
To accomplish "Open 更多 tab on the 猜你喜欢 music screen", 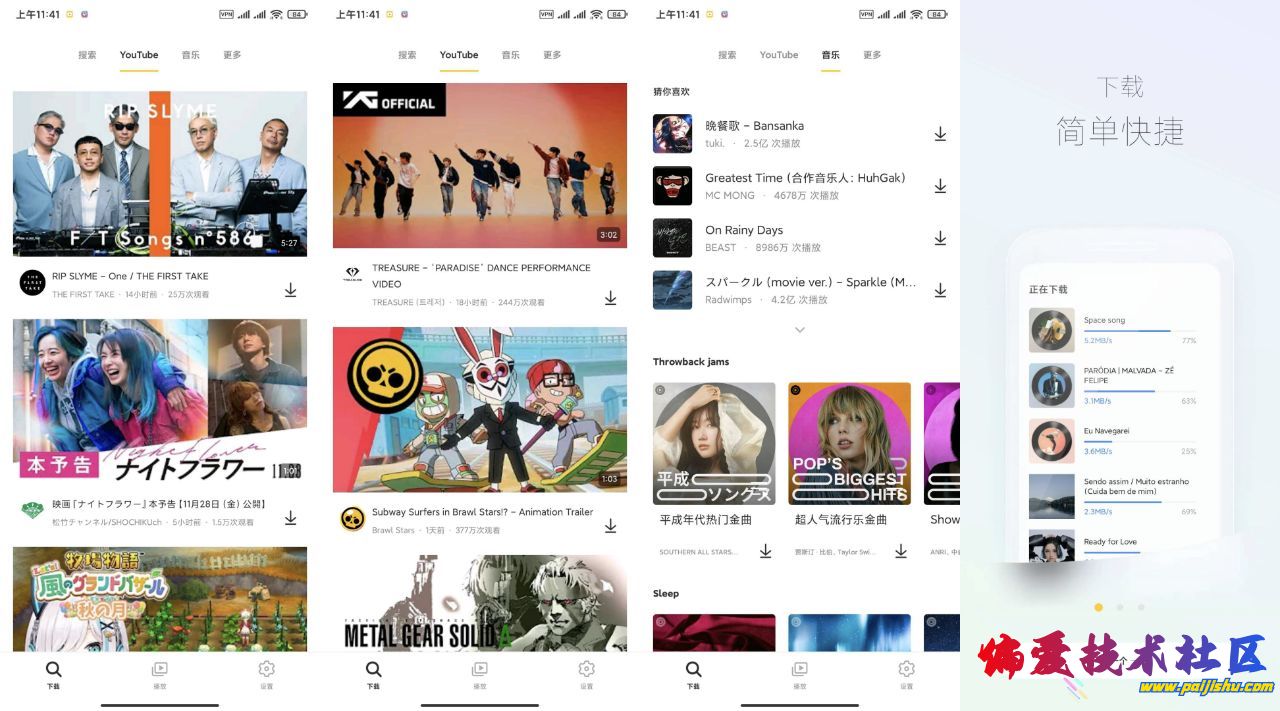I will tap(872, 55).
